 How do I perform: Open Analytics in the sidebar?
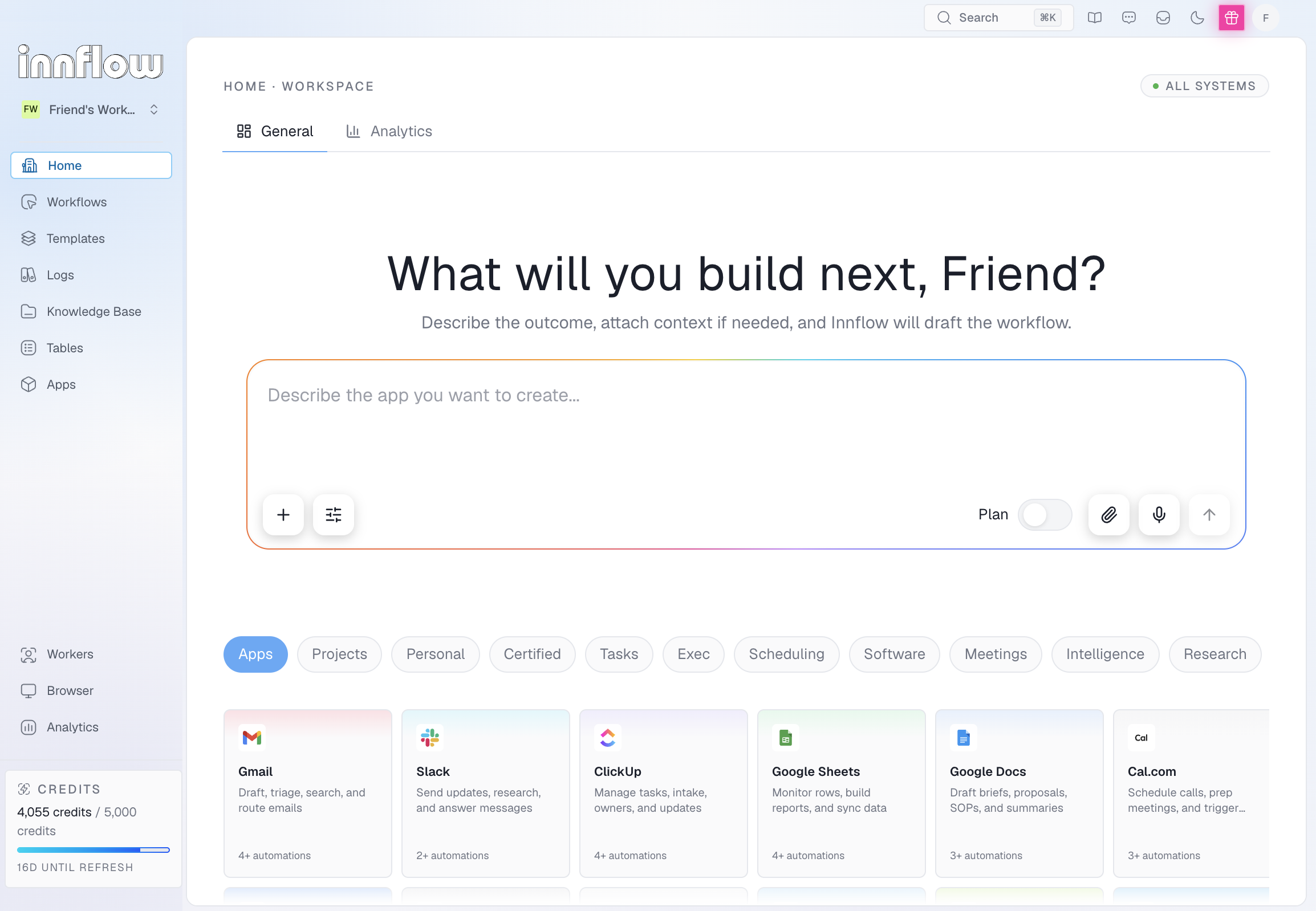click(91, 727)
